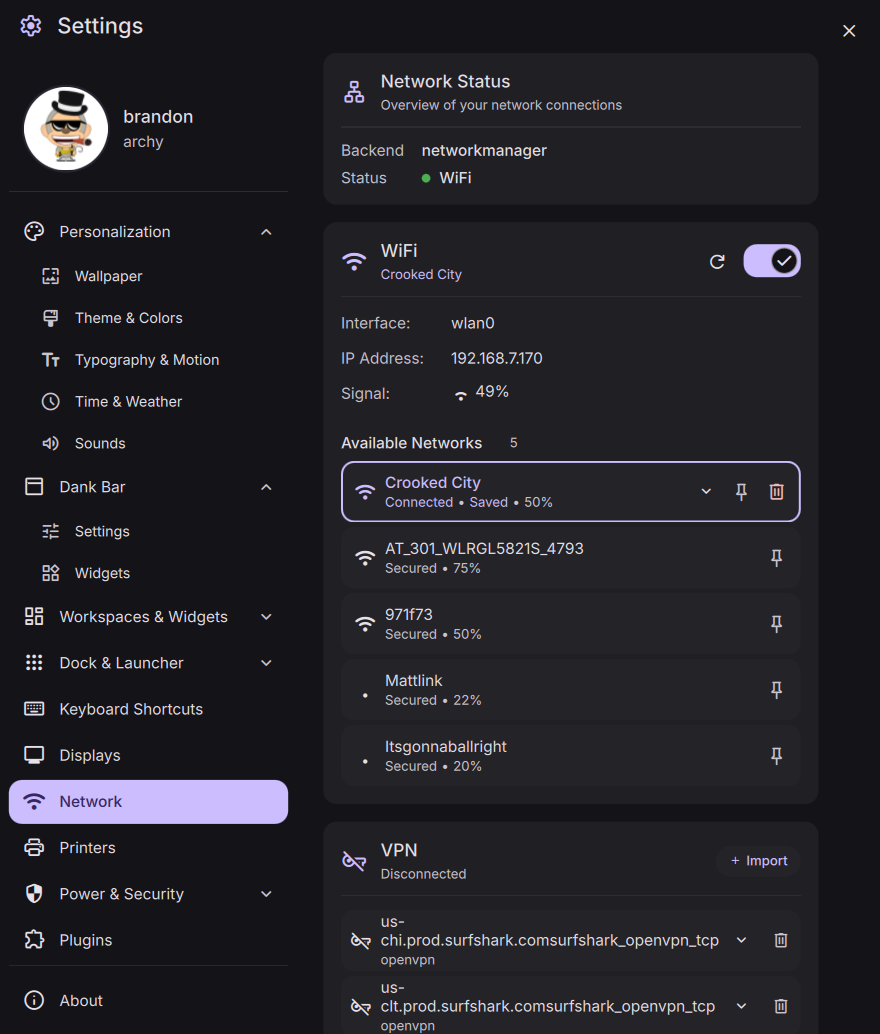This screenshot has width=880, height=1034.
Task: Pin the AT_301_WLRGL5821S_4793 network
Action: pos(776,558)
